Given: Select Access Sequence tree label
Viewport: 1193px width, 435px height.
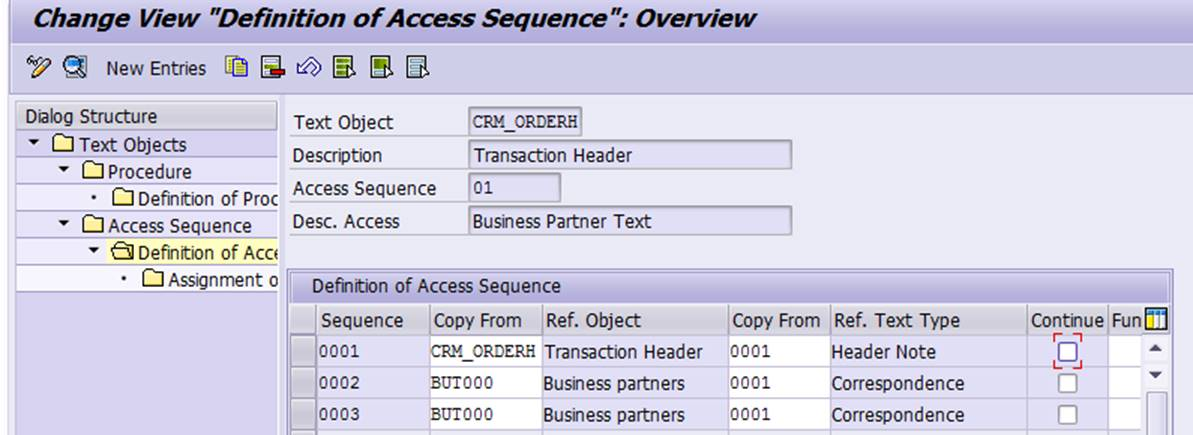Looking at the screenshot, I should [x=180, y=226].
